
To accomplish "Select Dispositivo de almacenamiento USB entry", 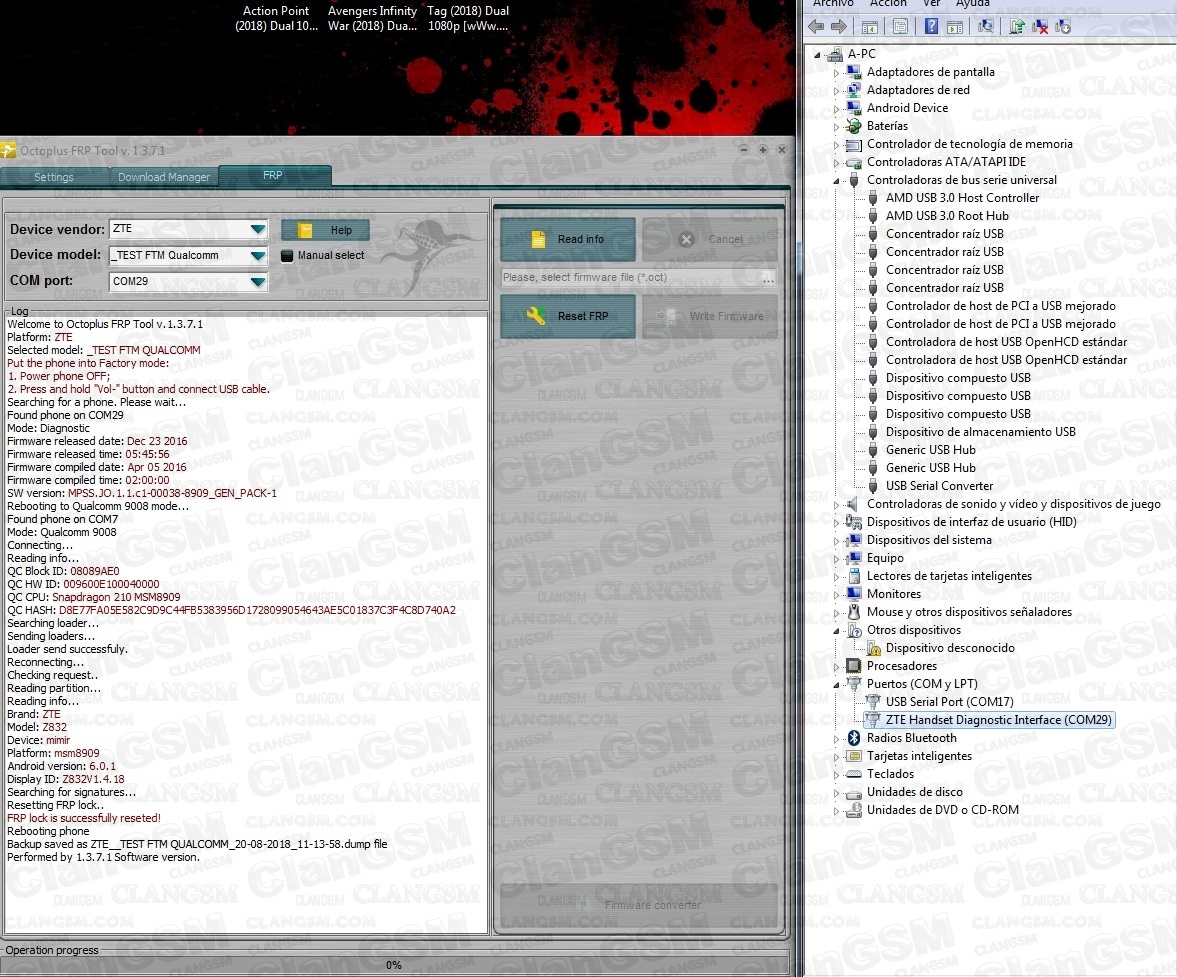I will pos(980,432).
